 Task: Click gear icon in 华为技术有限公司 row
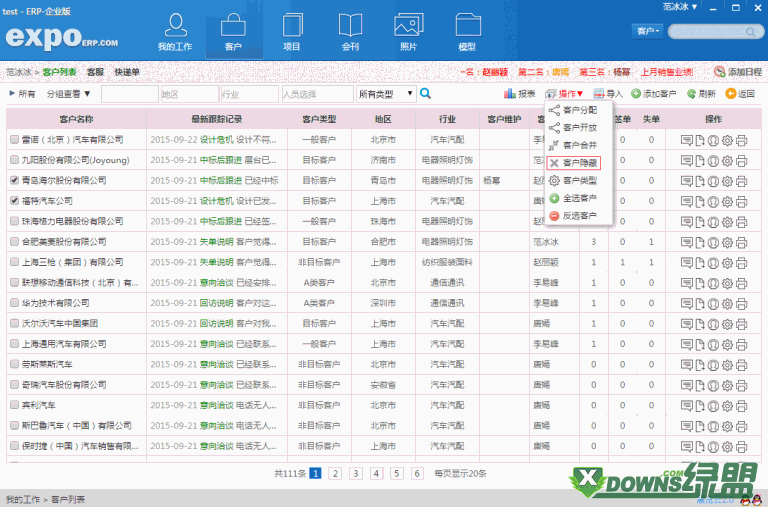pos(727,304)
